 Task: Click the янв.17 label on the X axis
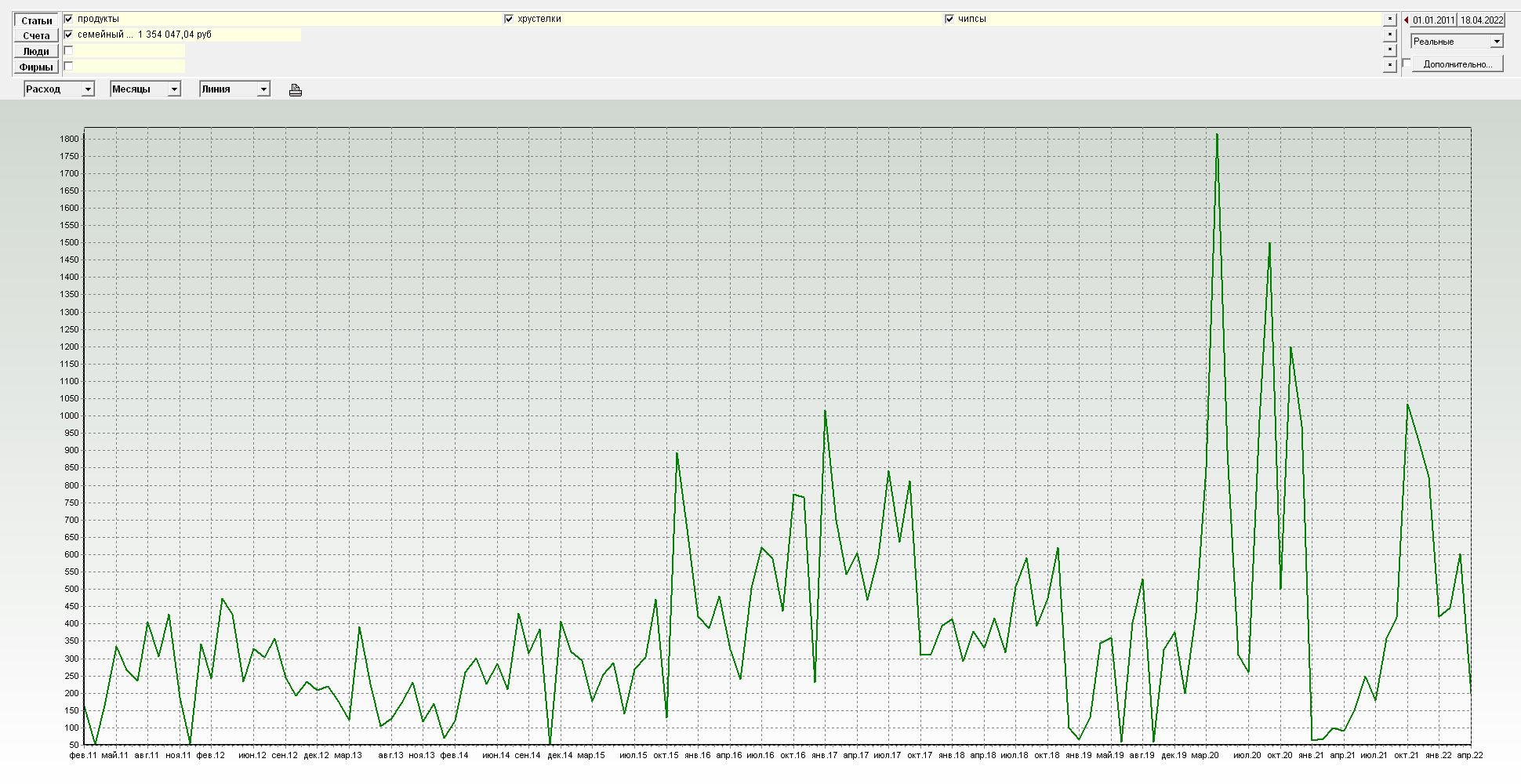pos(824,756)
